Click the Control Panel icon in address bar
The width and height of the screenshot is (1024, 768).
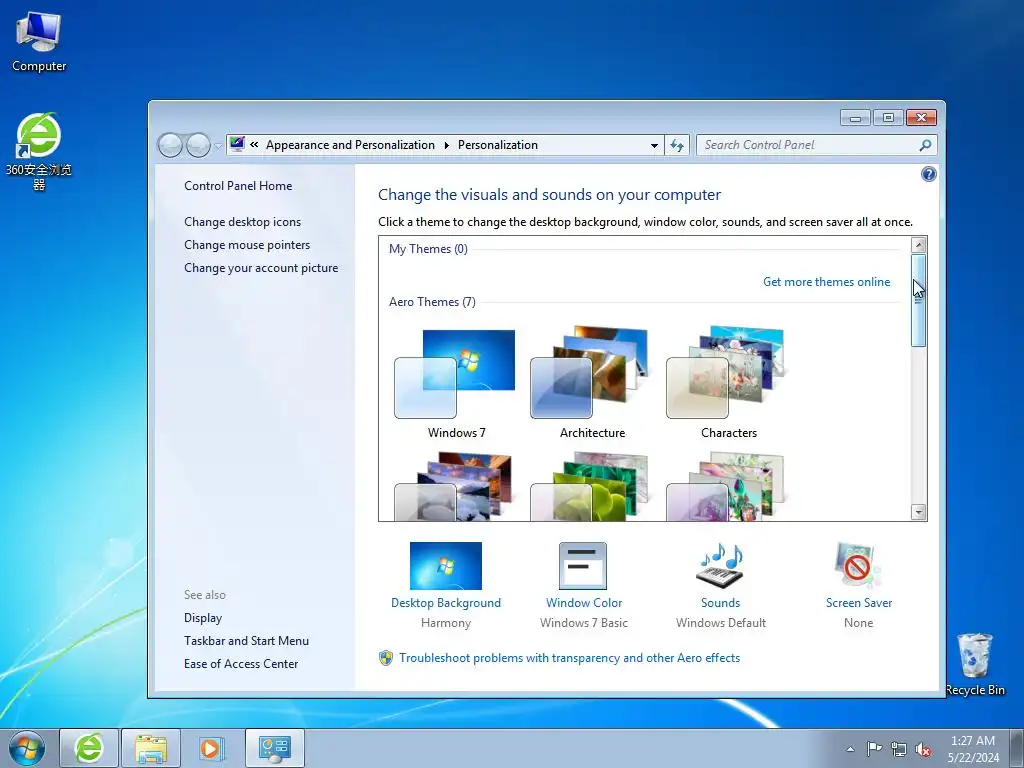click(237, 144)
